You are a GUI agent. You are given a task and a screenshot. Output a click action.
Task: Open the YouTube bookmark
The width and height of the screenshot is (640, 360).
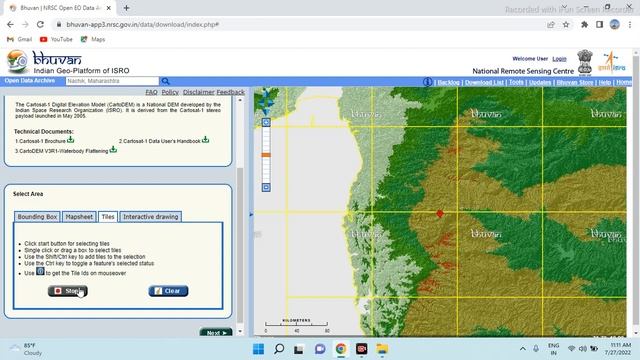56,39
